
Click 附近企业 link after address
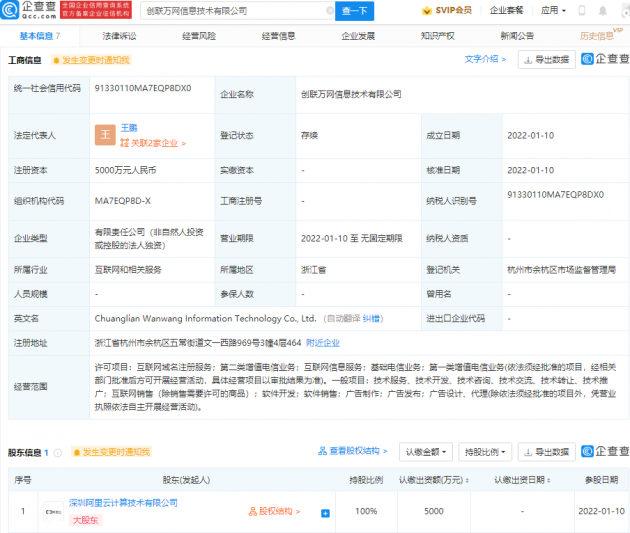coord(323,343)
